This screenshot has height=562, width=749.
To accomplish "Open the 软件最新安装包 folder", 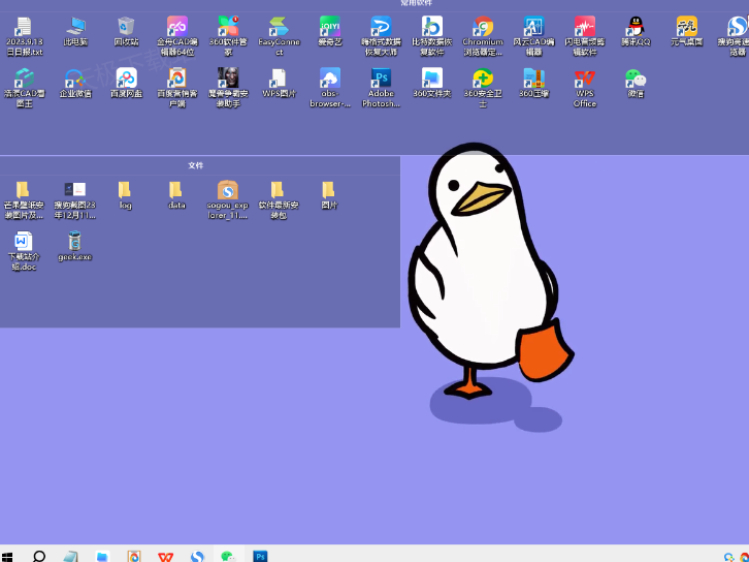I will click(x=278, y=200).
